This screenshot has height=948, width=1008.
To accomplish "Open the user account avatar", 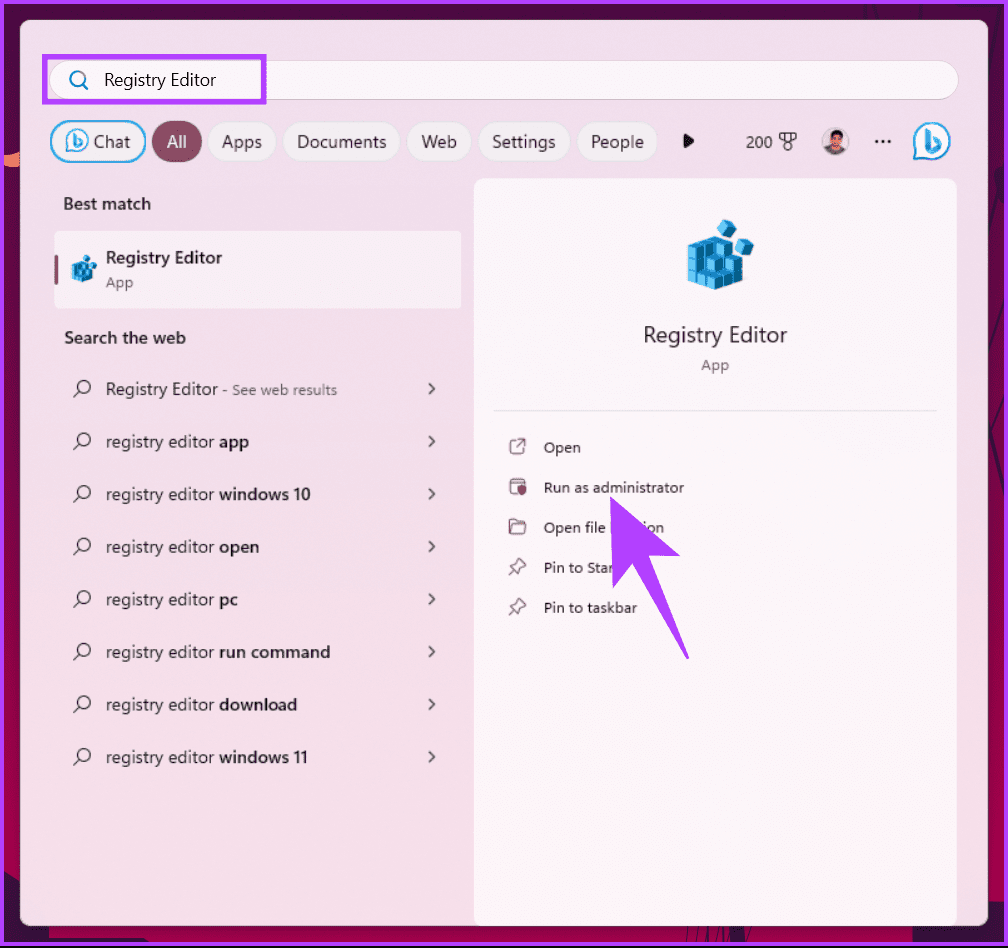I will tap(835, 141).
